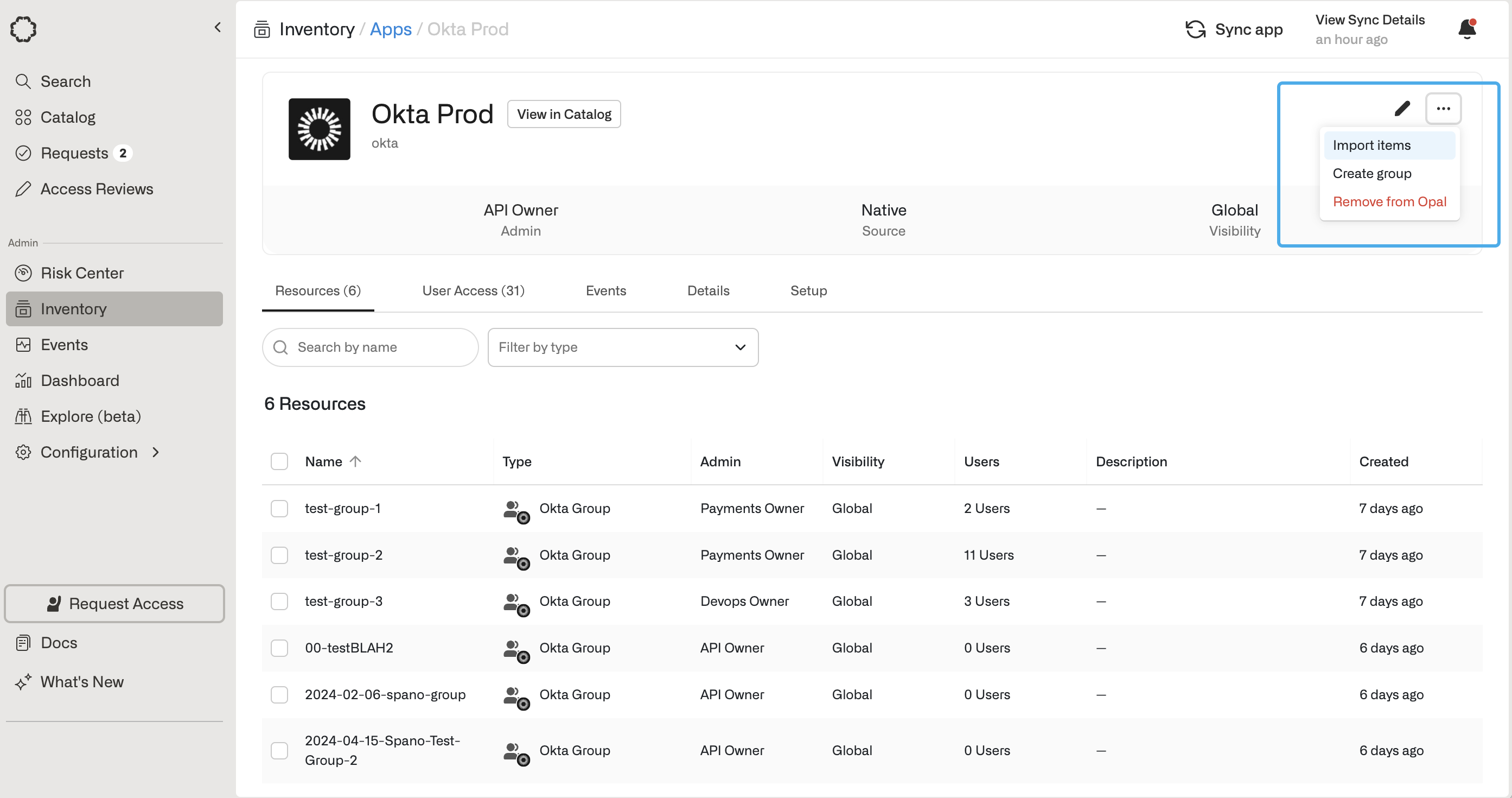This screenshot has width=1512, height=798.
Task: Switch to the User Access (31) tab
Action: coord(473,290)
